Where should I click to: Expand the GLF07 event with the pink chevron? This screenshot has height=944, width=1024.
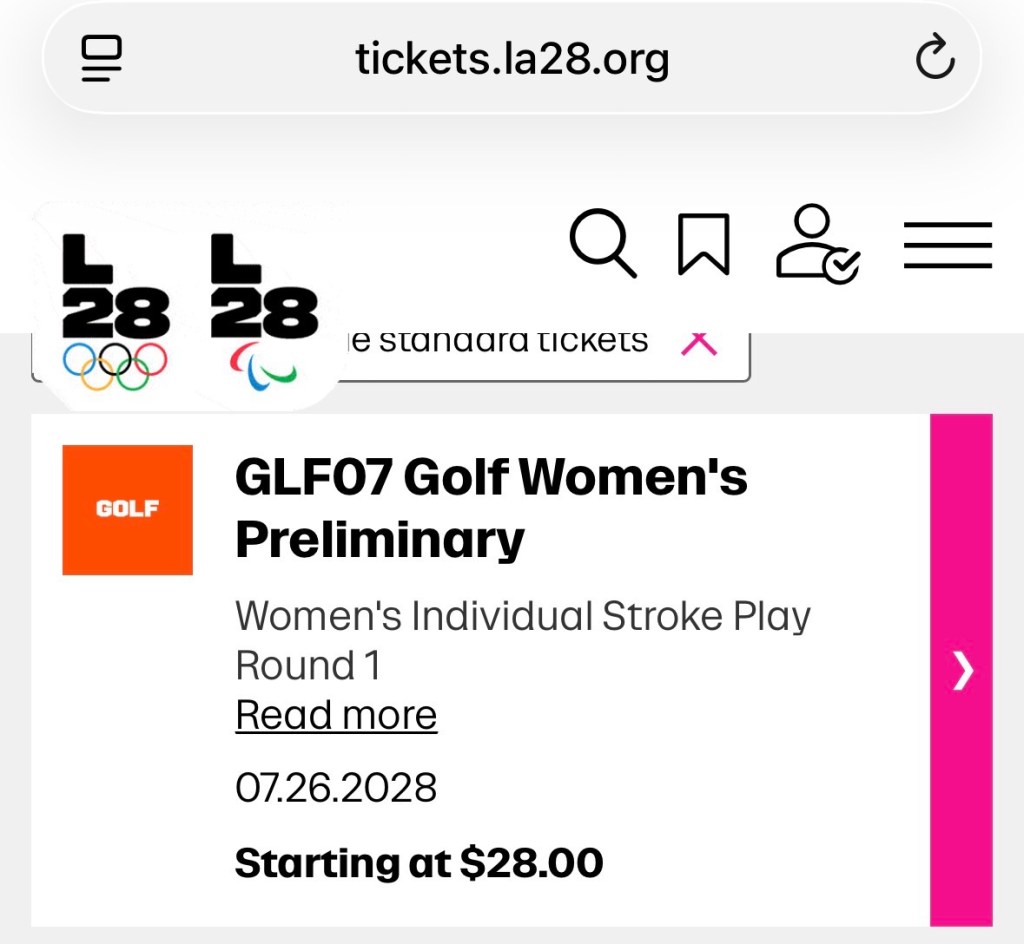coord(961,671)
